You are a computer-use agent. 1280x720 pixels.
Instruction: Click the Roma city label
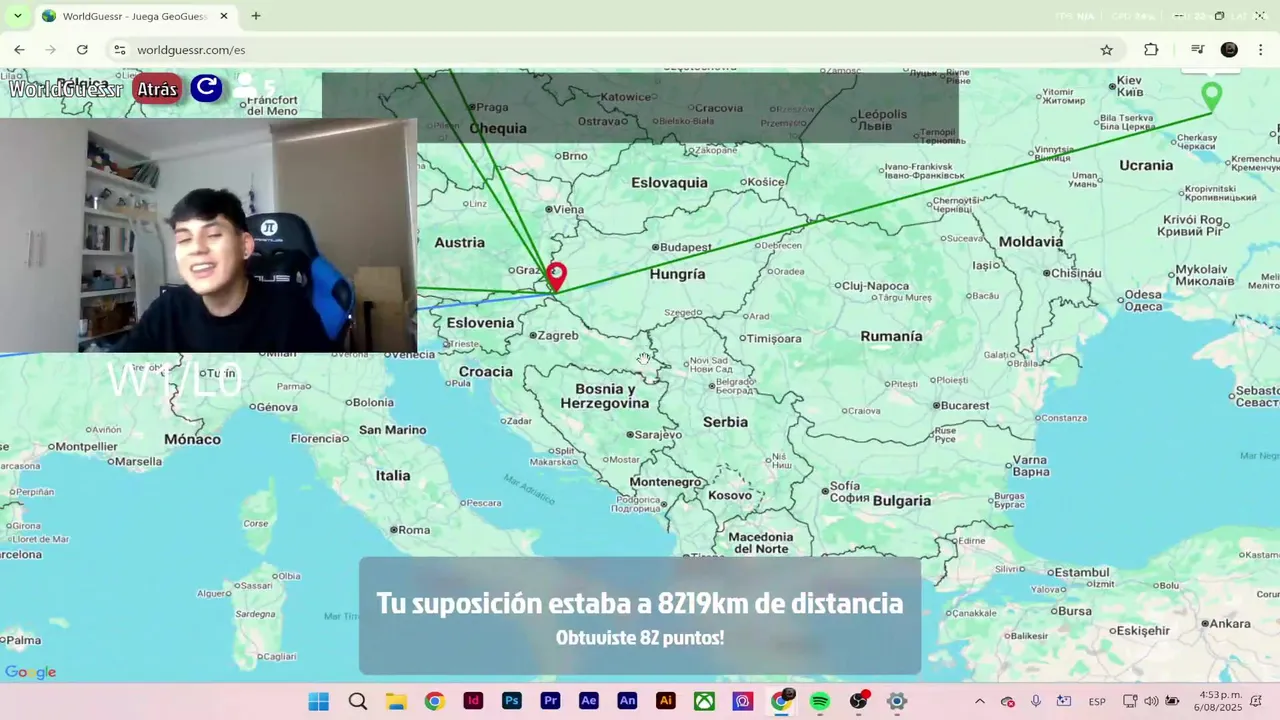[413, 530]
